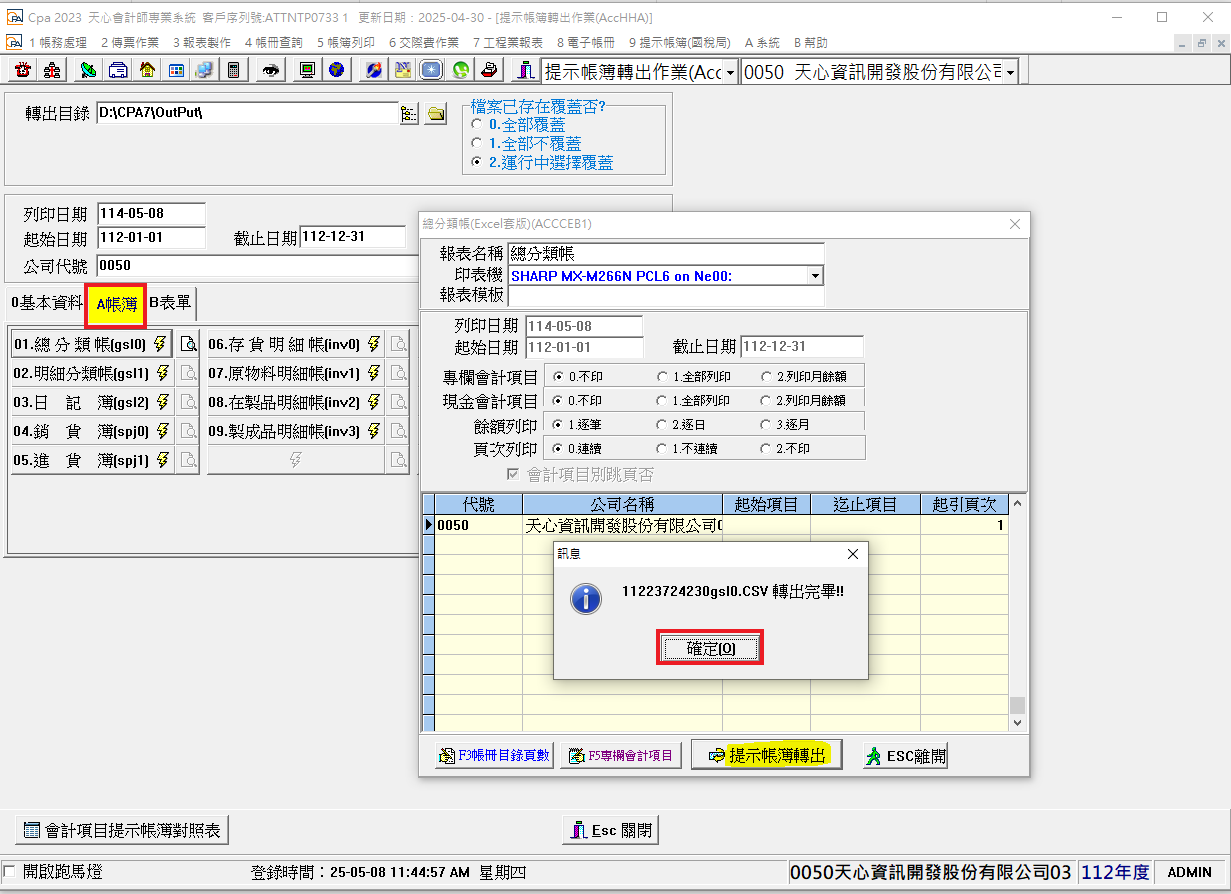Click the 會計項目提示帳簿對照表 button
This screenshot has height=894, width=1231.
click(x=123, y=830)
